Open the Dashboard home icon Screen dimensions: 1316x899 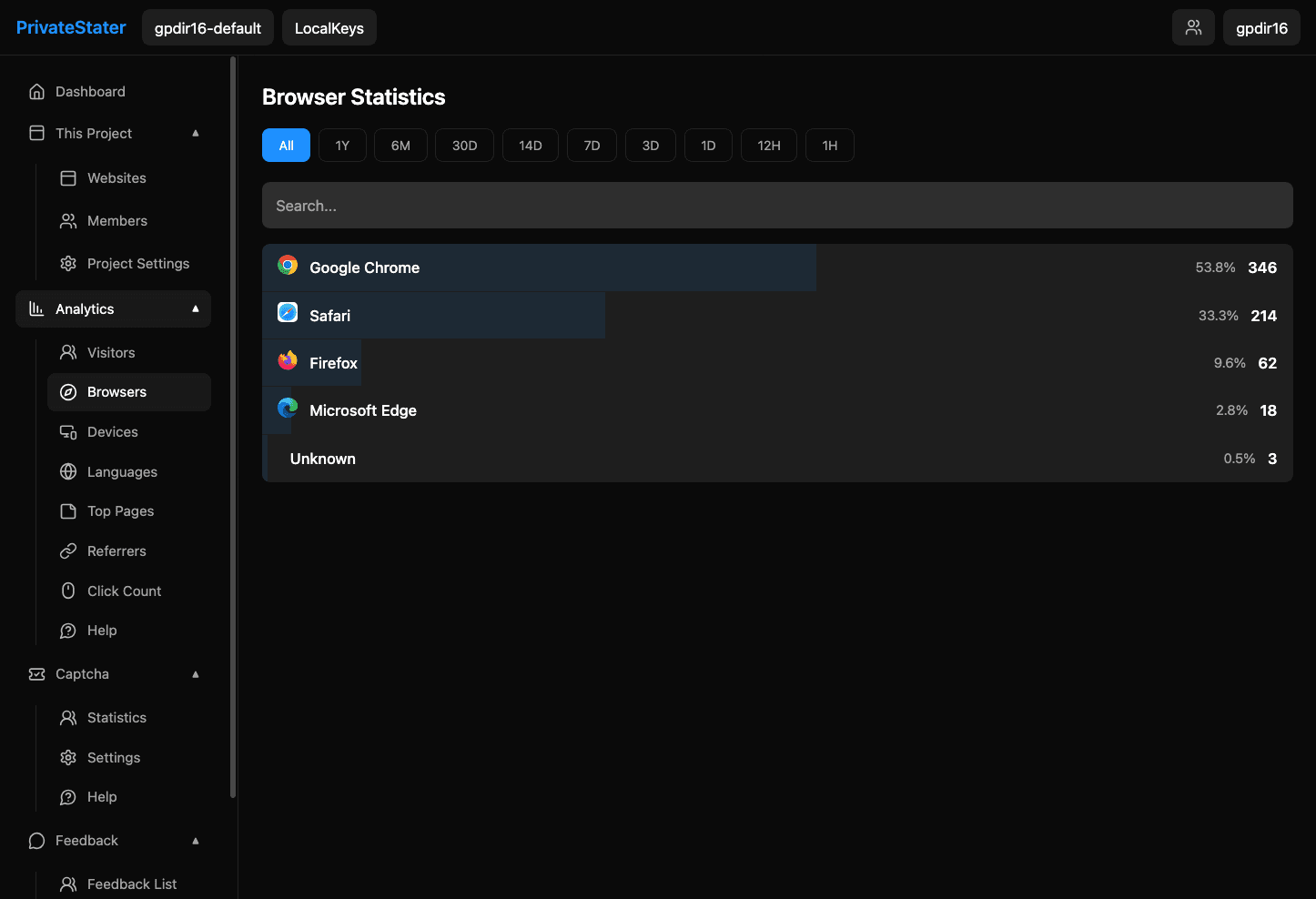[x=37, y=92]
